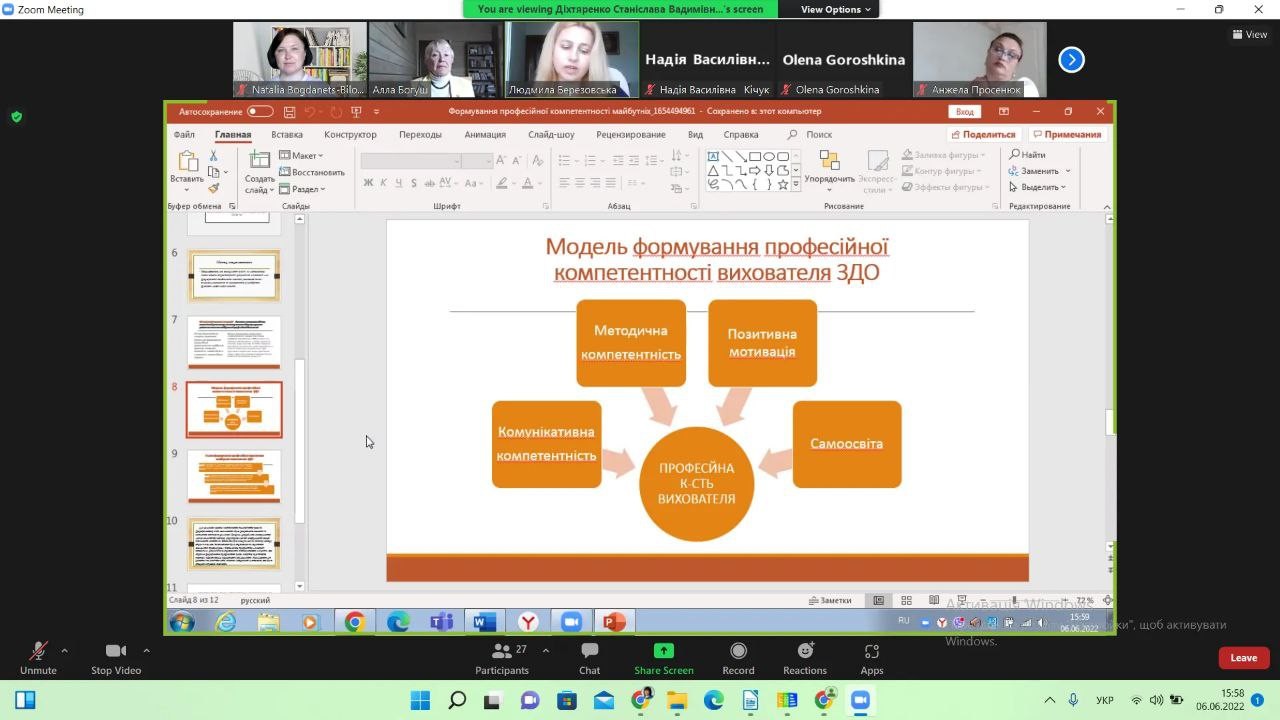Start screen sharing with Share Screen
Image resolution: width=1280 pixels, height=720 pixels.
coord(663,657)
